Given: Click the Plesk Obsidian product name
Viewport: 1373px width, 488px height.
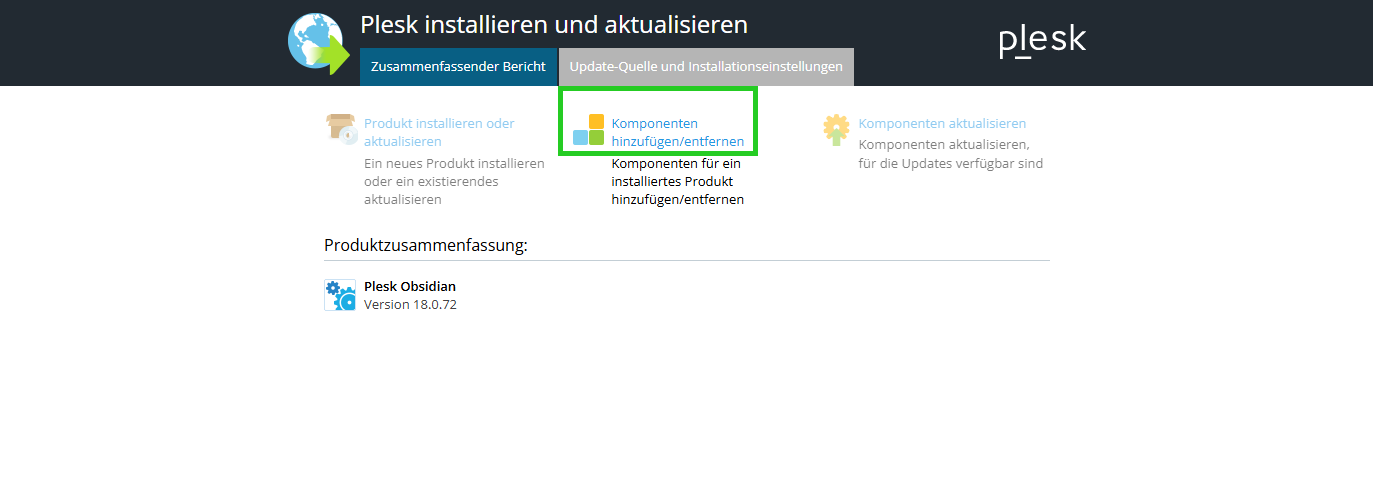Looking at the screenshot, I should [x=410, y=287].
